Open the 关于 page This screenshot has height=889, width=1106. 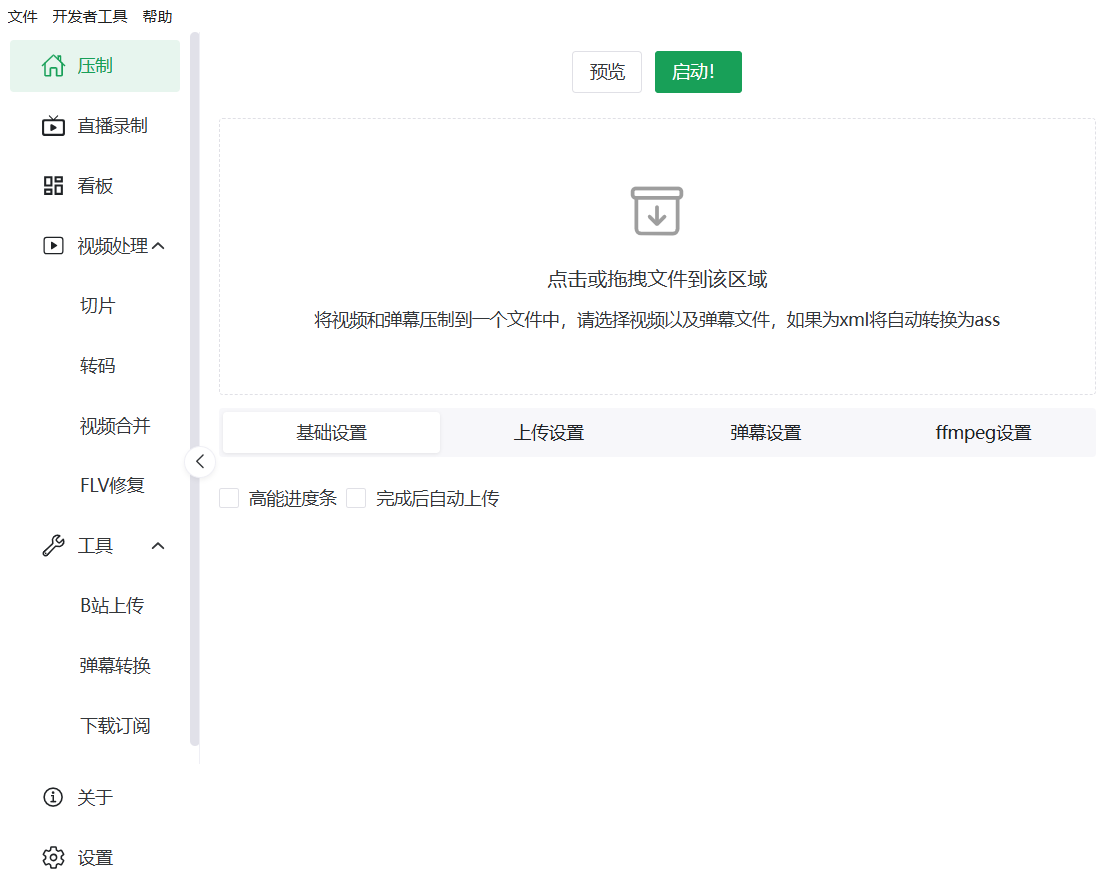pyautogui.click(x=95, y=797)
